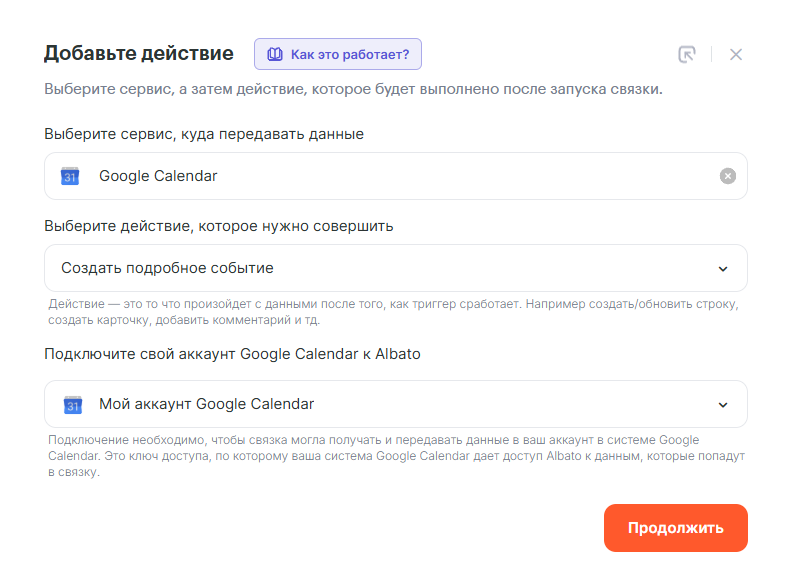Image resolution: width=789 pixels, height=583 pixels.
Task: Click the "Добавьте действие" heading
Action: click(x=139, y=53)
